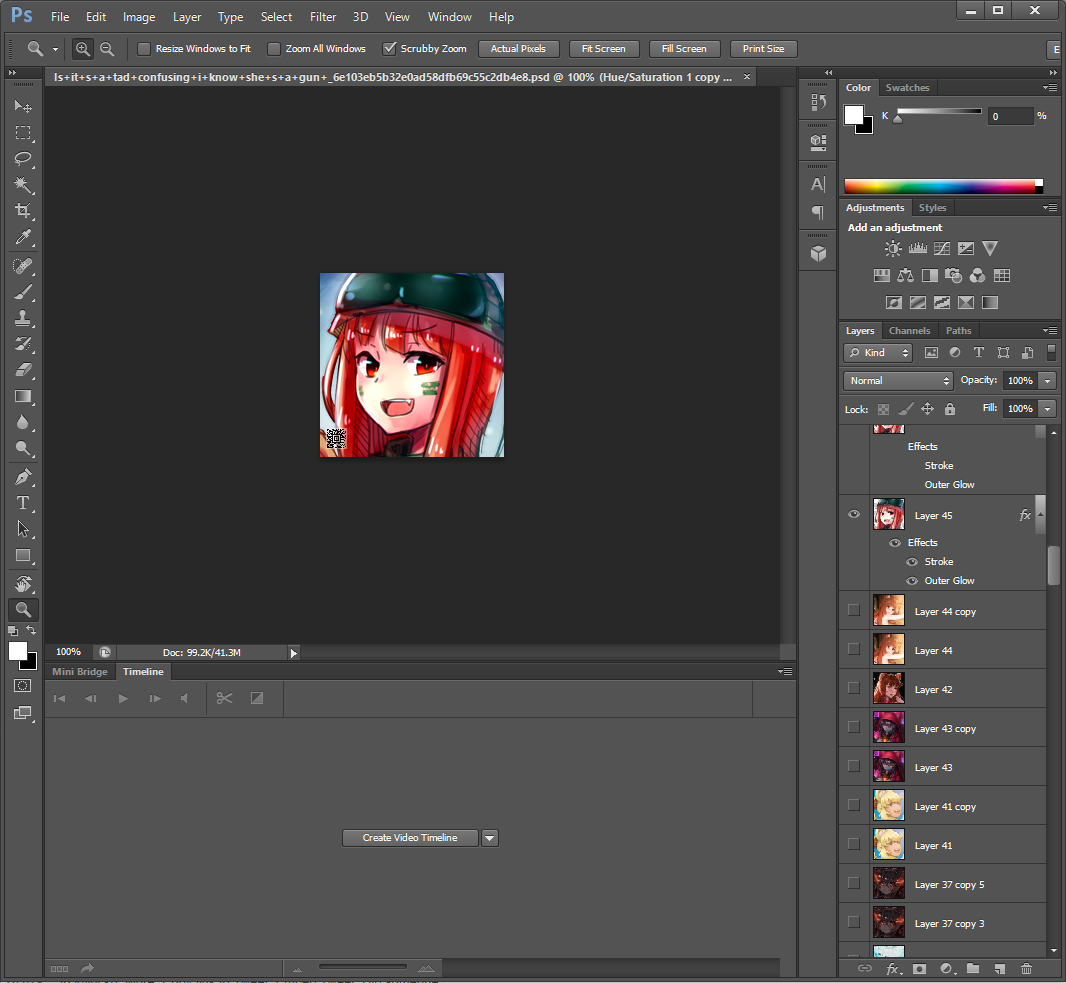Open the Window menu
The image size is (1066, 983).
point(449,17)
